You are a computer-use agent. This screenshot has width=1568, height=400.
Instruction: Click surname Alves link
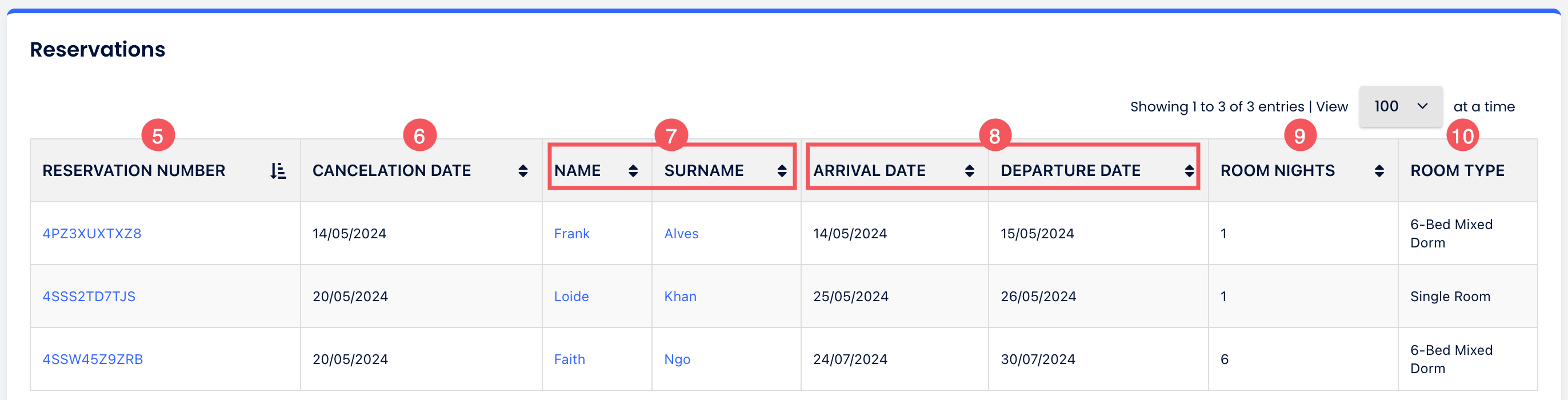click(x=681, y=234)
